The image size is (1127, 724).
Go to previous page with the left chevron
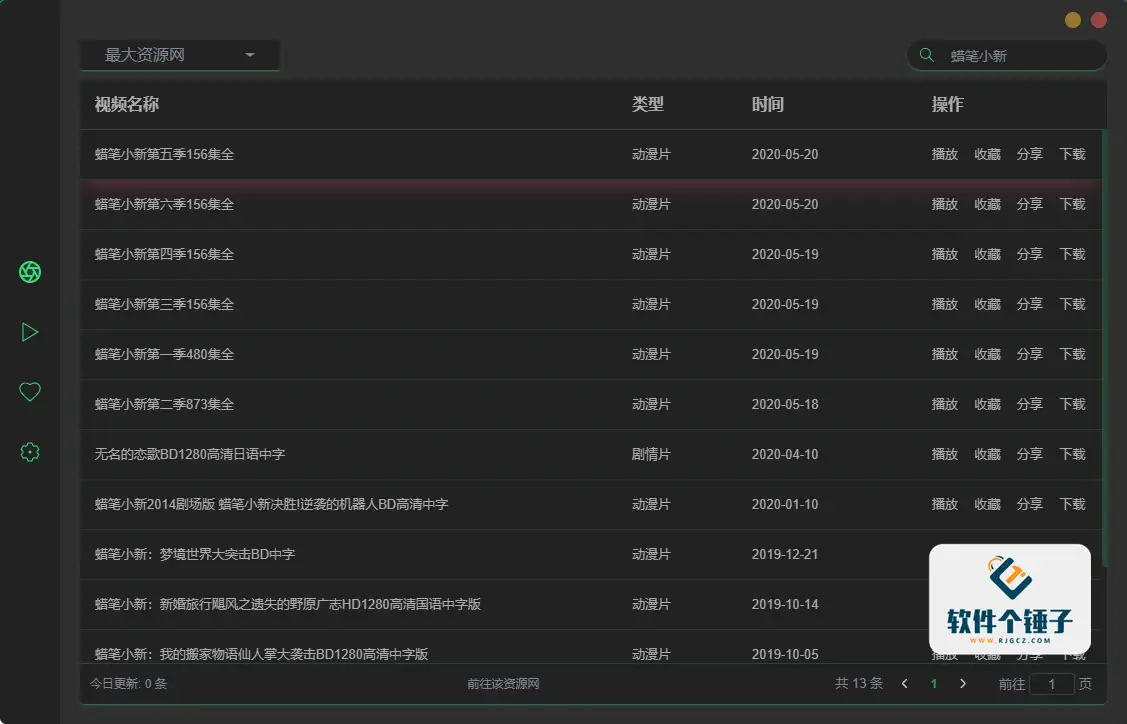[904, 683]
